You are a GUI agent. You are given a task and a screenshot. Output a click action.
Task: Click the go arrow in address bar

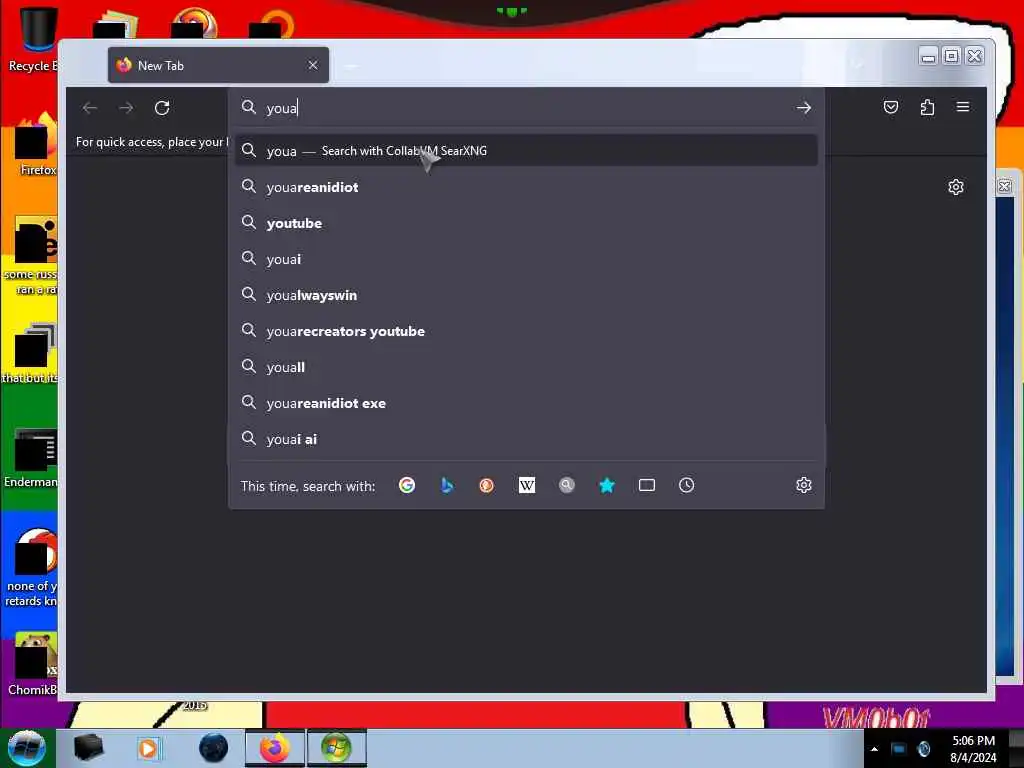pyautogui.click(x=804, y=108)
